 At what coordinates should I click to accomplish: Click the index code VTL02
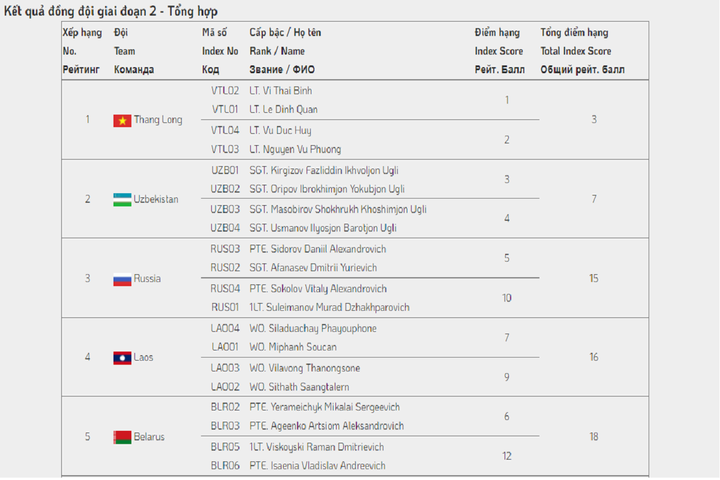click(x=225, y=90)
